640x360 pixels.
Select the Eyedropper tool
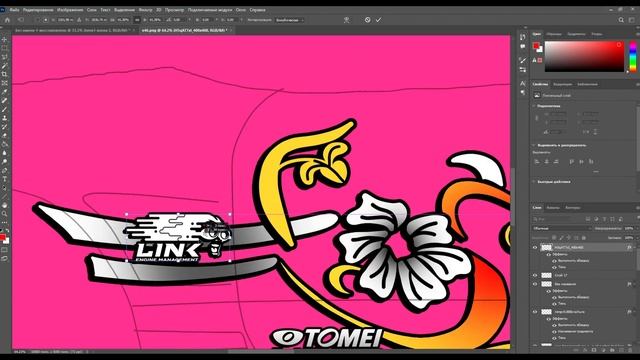coord(4,91)
